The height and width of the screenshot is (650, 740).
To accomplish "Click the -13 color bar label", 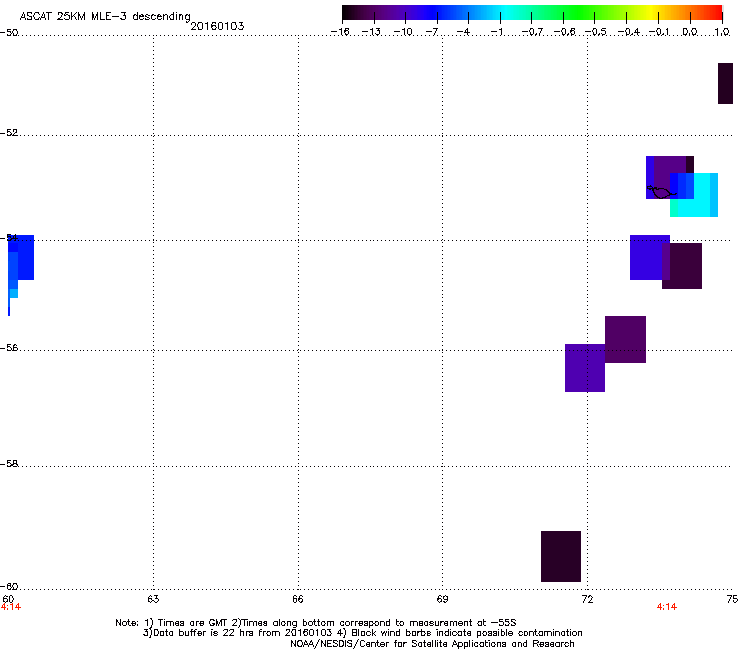I will [371, 32].
